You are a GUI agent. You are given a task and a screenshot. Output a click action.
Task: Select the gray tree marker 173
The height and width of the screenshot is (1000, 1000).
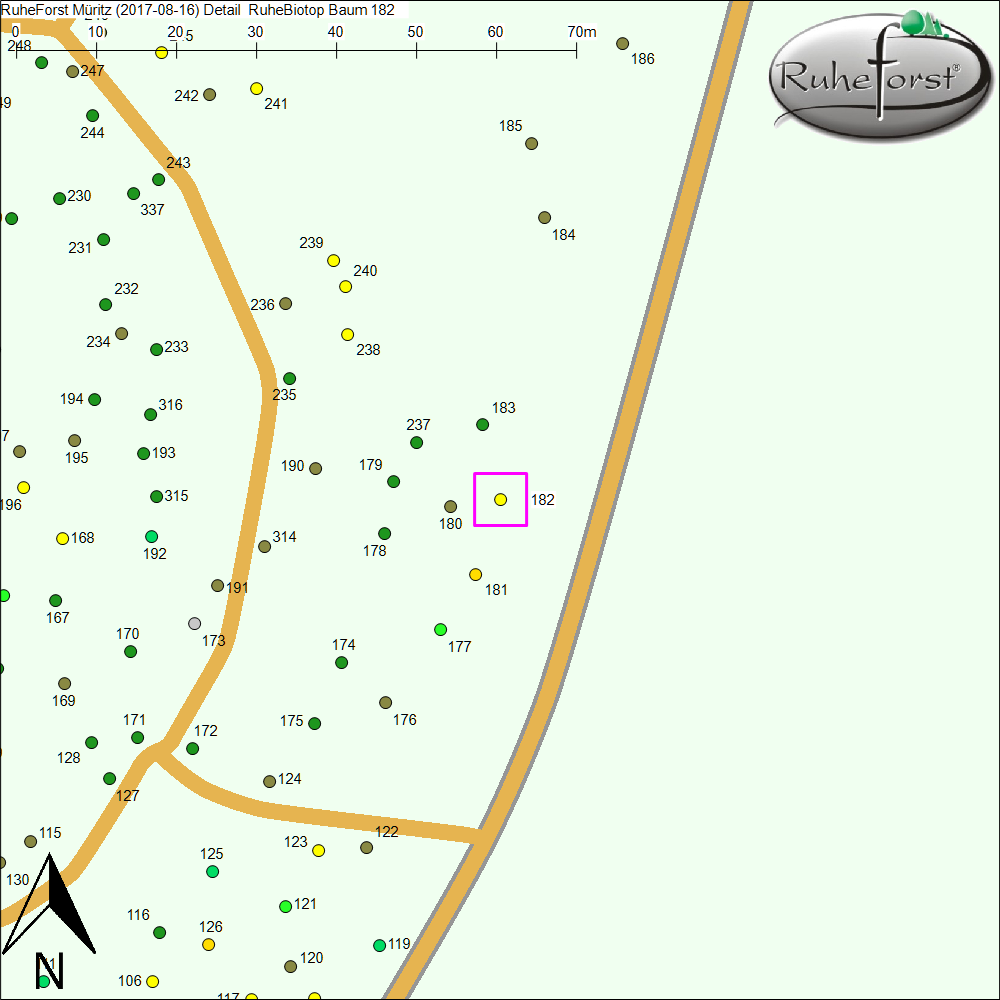coord(194,624)
